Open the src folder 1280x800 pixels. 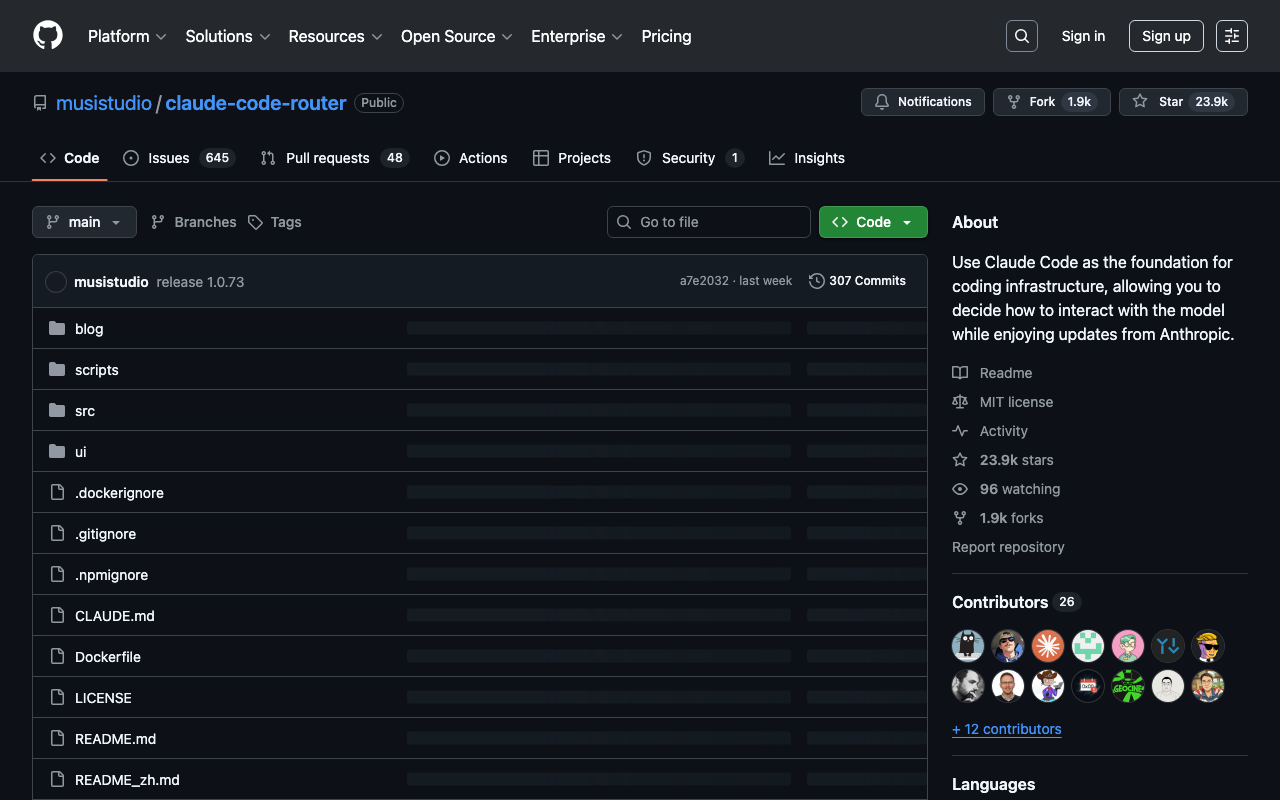click(85, 411)
